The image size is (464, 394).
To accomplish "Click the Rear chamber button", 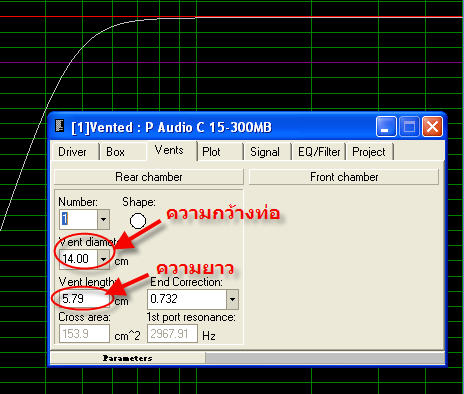I will pyautogui.click(x=149, y=177).
